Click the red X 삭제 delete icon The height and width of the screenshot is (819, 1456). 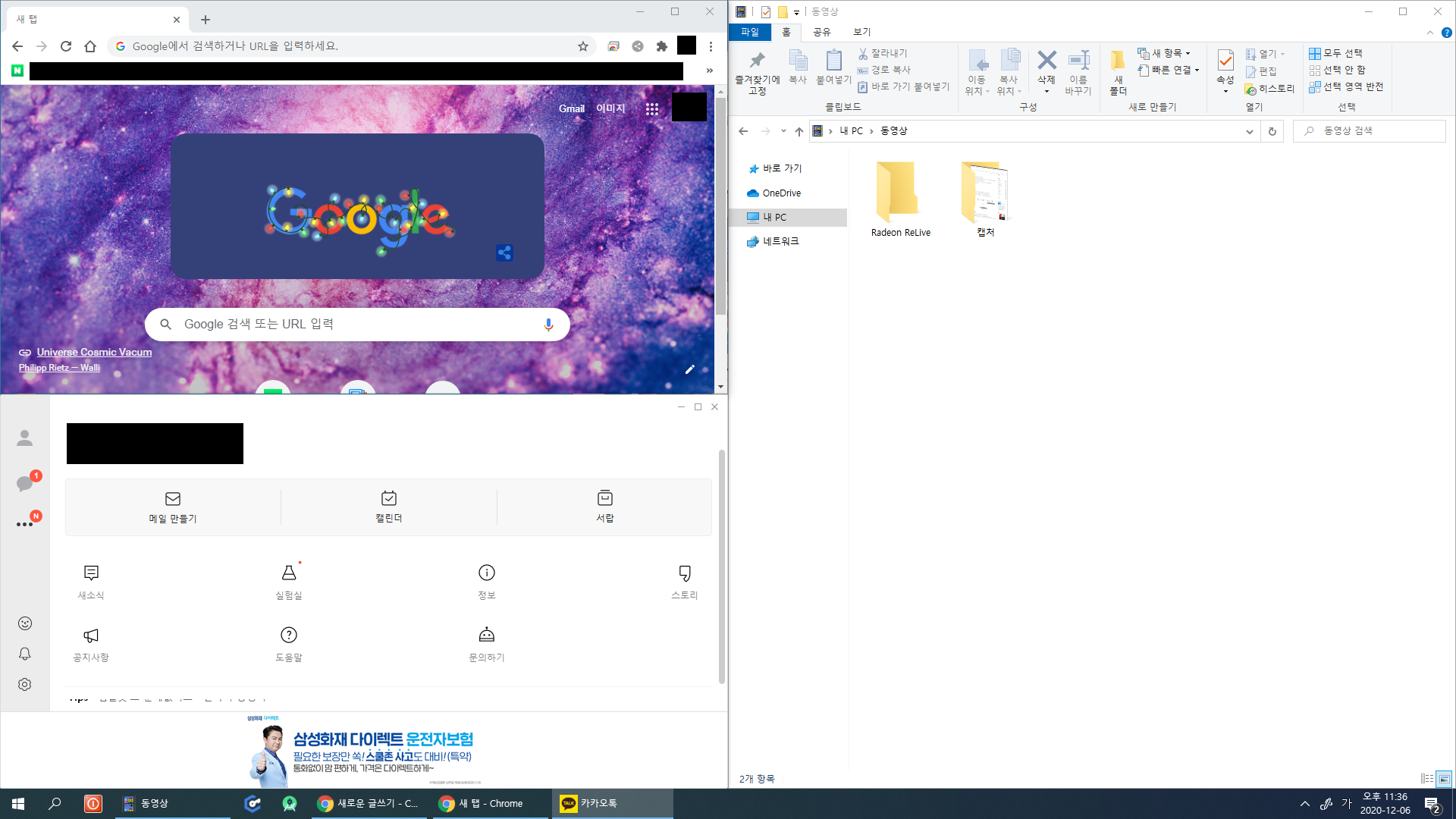[1046, 61]
